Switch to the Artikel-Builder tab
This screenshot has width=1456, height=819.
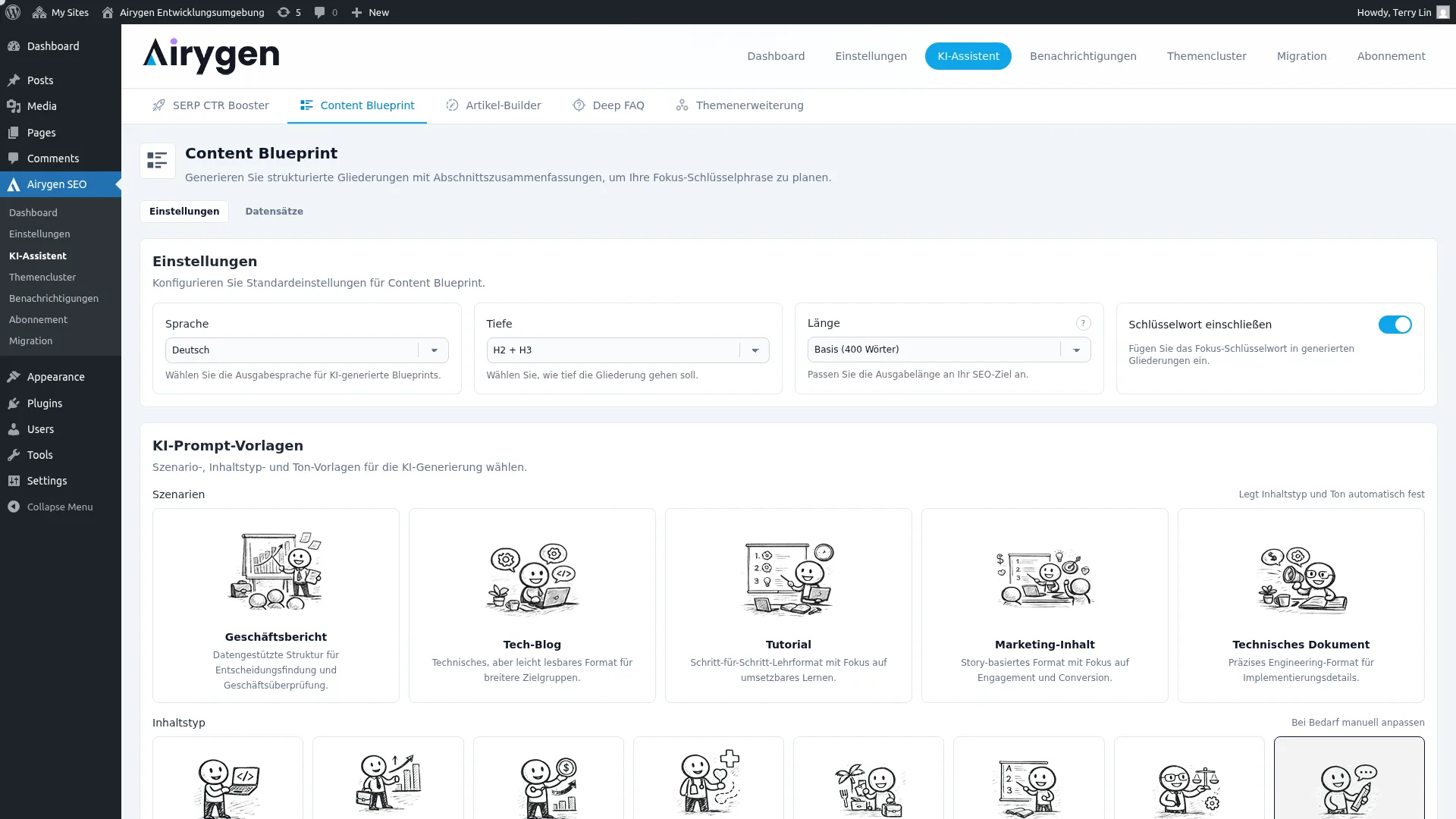click(494, 105)
